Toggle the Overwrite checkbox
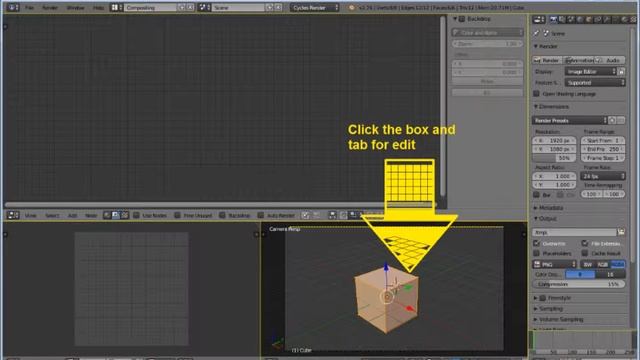Screen dimensions: 640x360 pyautogui.click(x=537, y=243)
